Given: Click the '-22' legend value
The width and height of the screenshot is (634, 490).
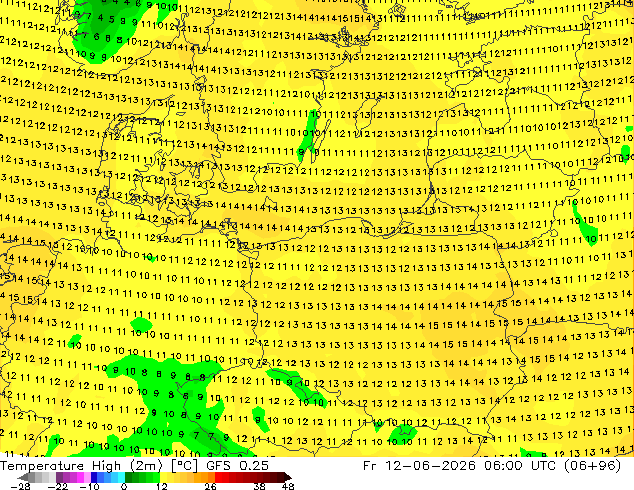Looking at the screenshot, I should tap(57, 486).
